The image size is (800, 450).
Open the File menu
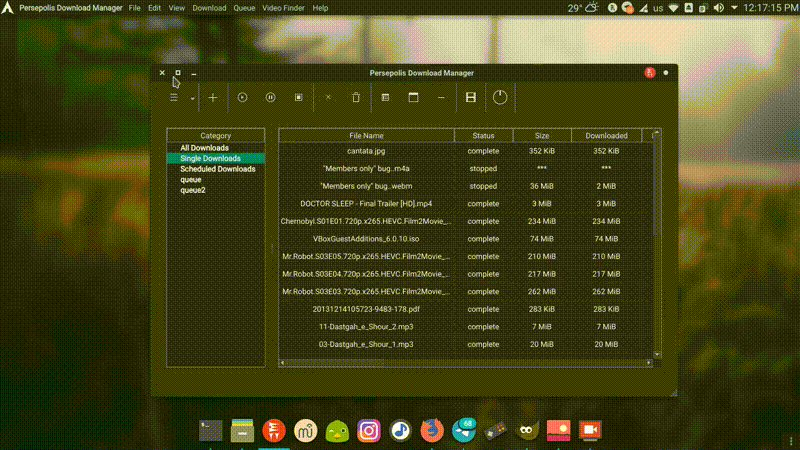135,8
